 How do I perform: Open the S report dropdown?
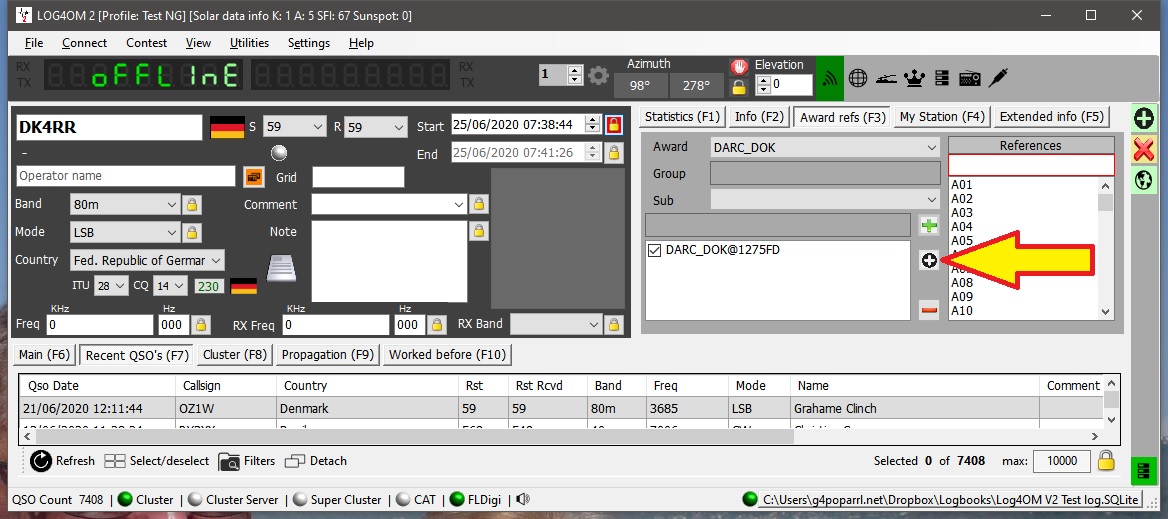click(319, 127)
